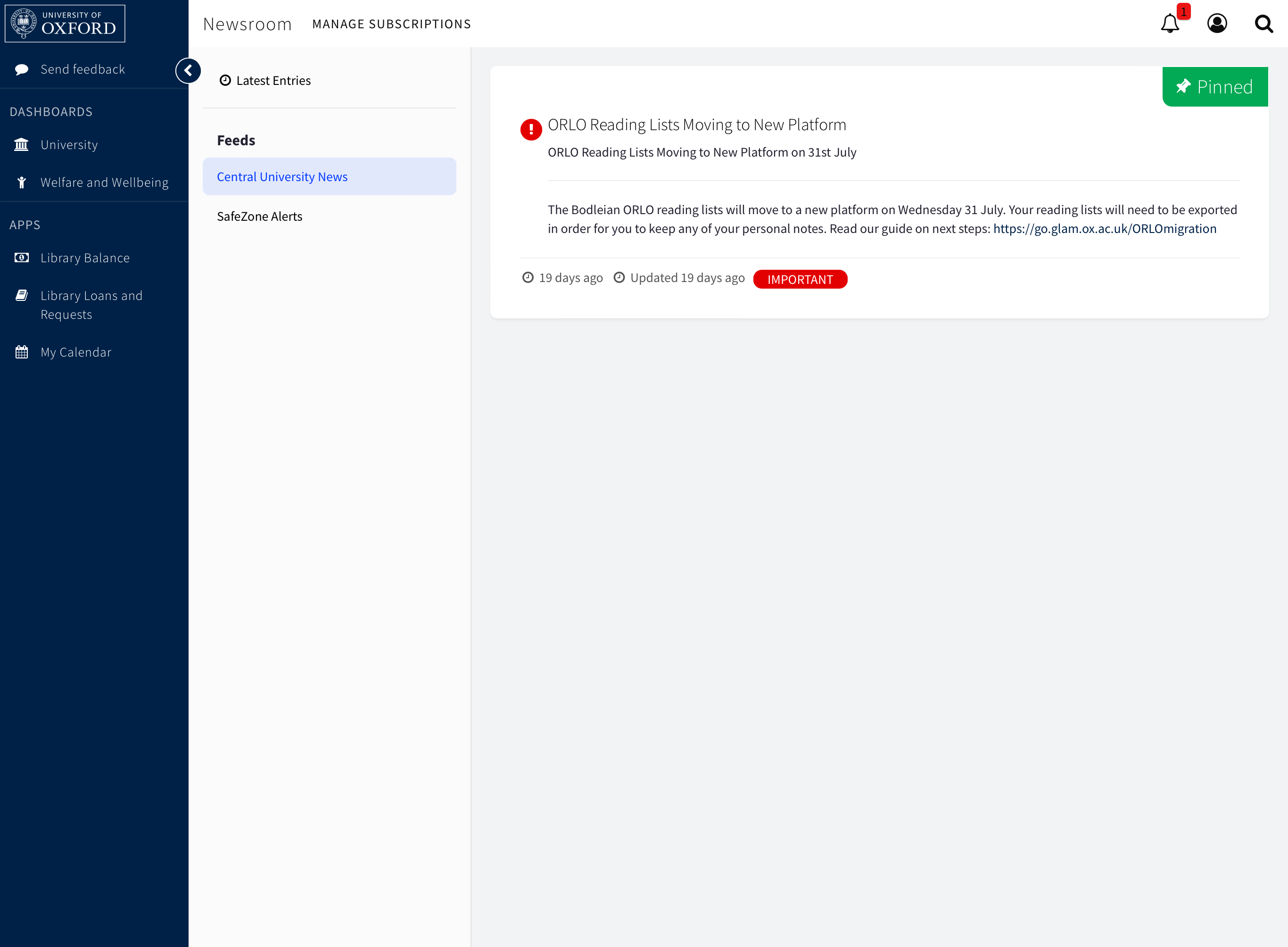Click the green Pinned badge
Viewport: 1288px width, 947px height.
pyautogui.click(x=1214, y=87)
